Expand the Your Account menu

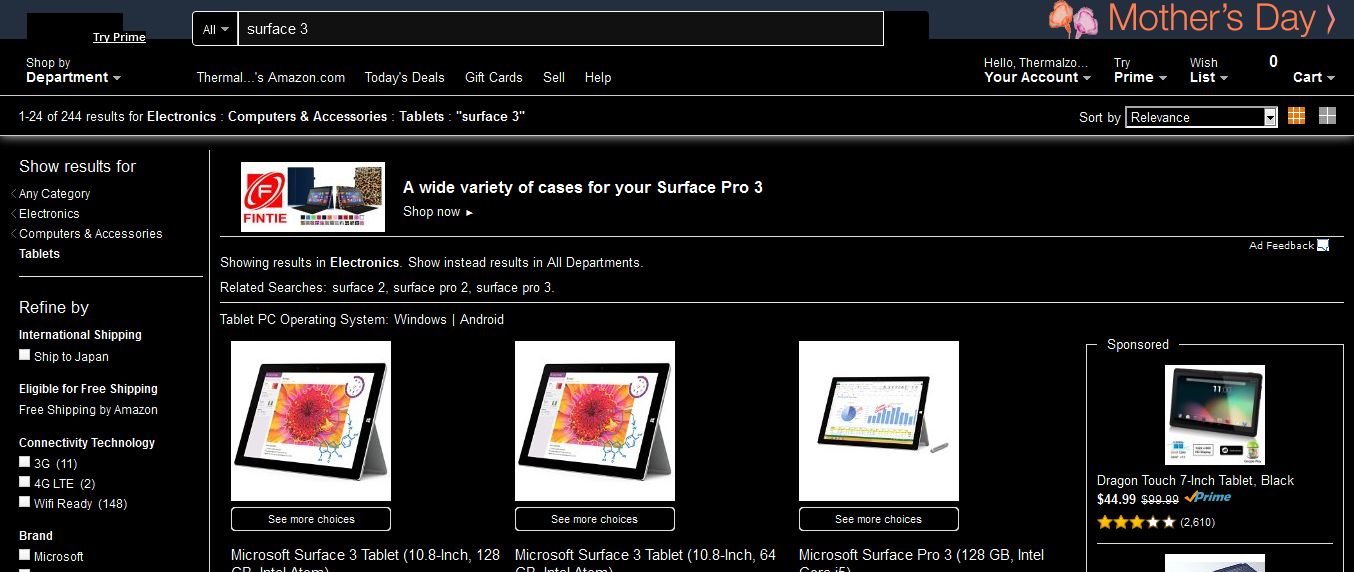(x=1037, y=70)
